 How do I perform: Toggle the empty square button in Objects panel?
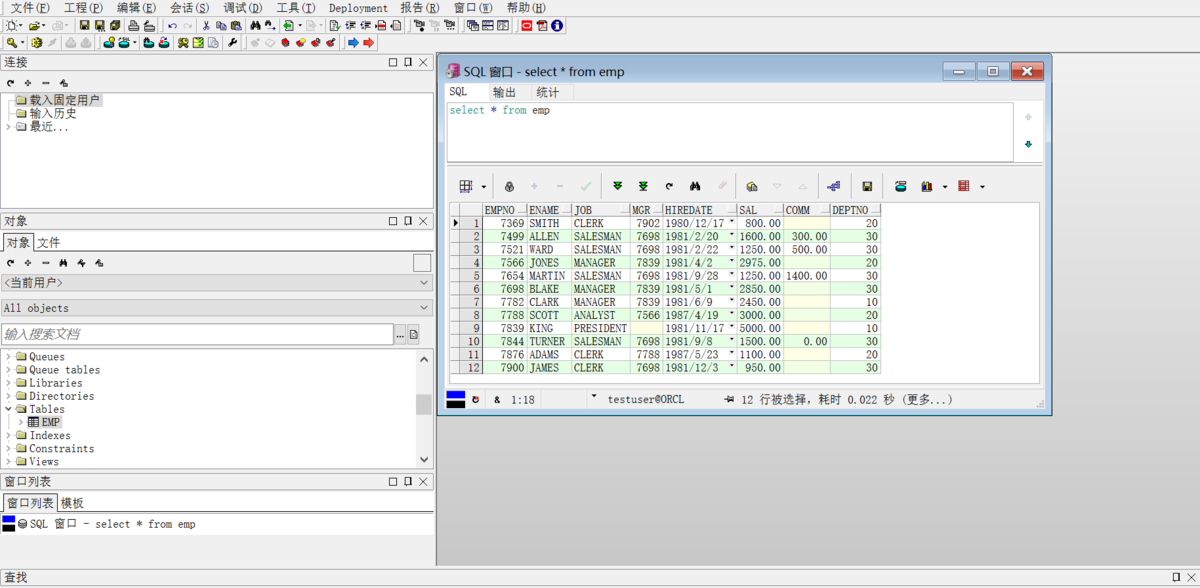point(422,263)
